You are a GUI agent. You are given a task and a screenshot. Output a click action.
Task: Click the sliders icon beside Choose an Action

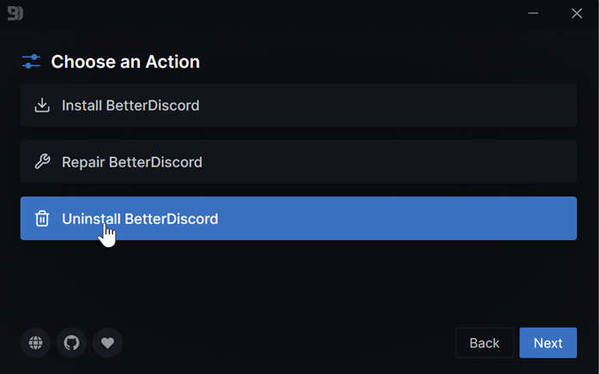coord(31,61)
